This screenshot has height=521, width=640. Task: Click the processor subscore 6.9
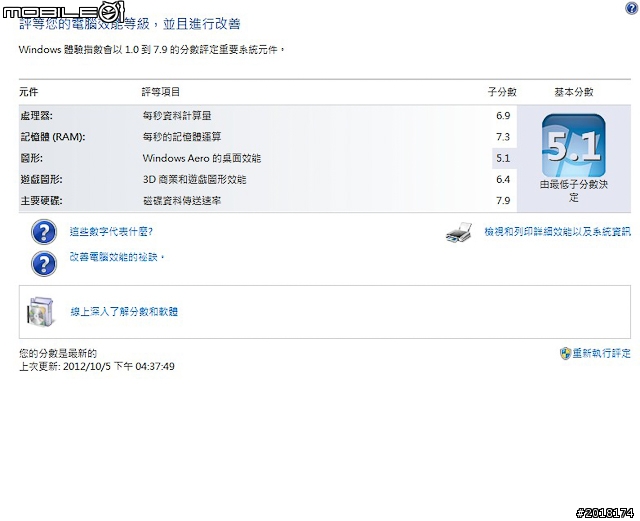[503, 116]
